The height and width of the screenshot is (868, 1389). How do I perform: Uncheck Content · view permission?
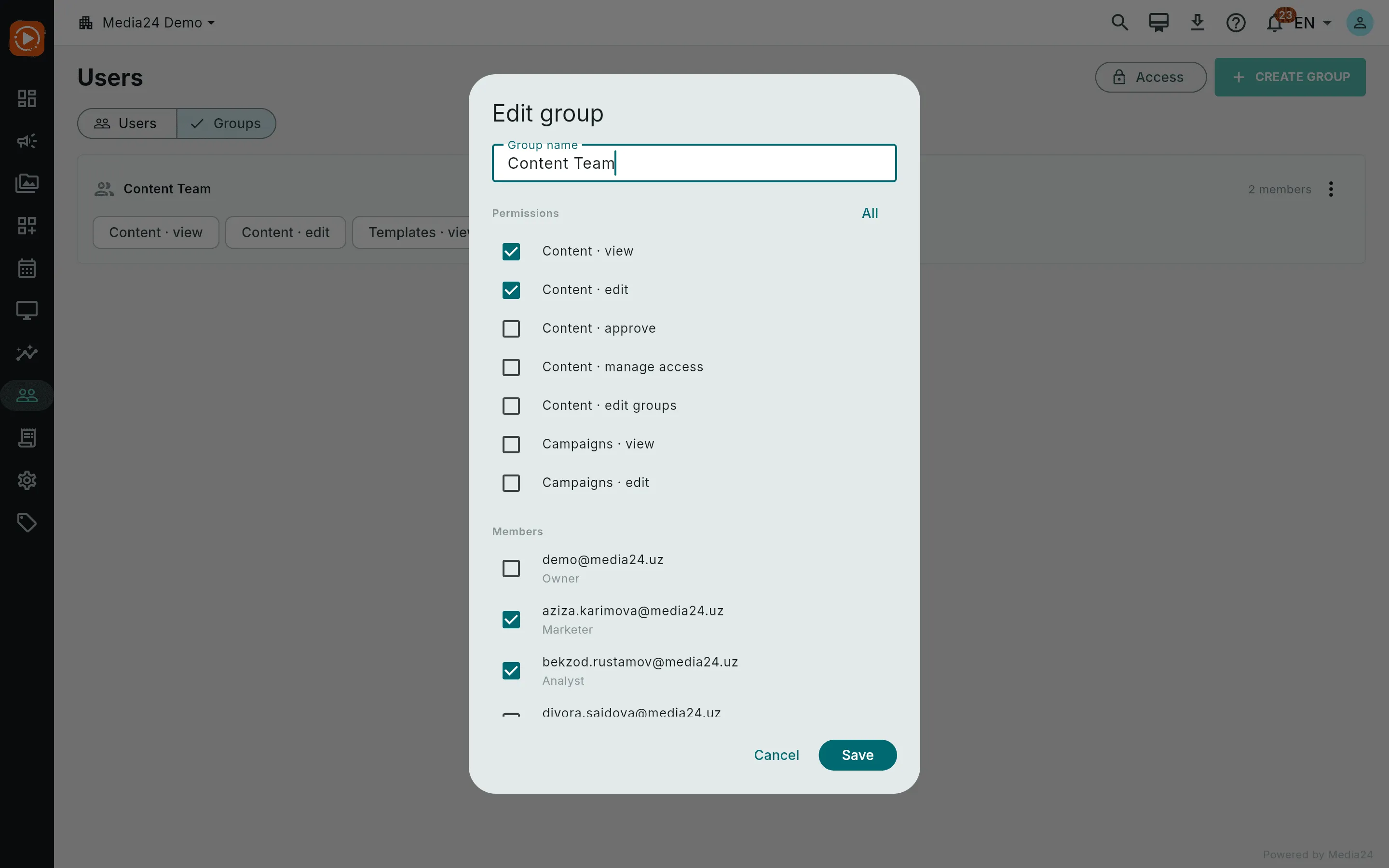click(x=511, y=251)
